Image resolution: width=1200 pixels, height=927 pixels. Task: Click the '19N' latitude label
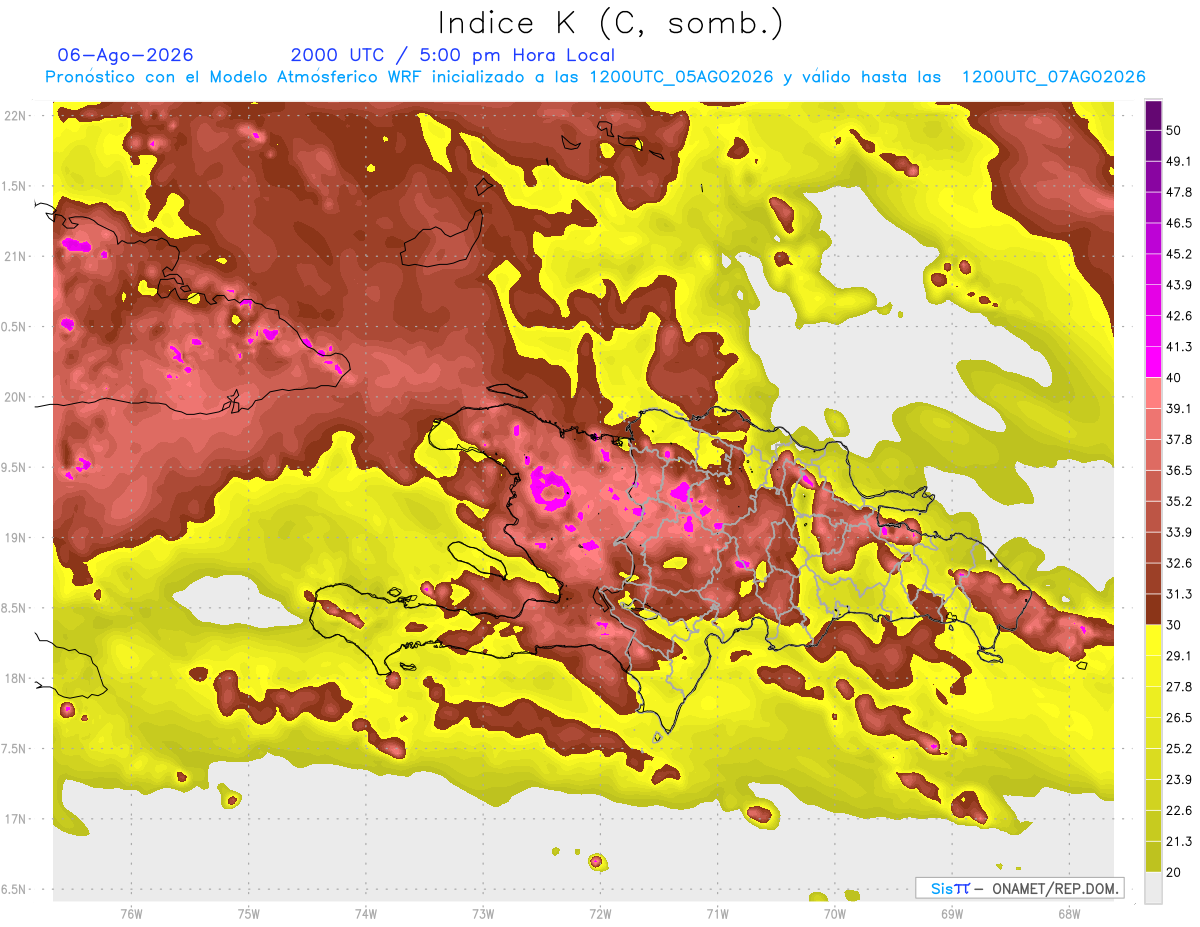point(15,538)
